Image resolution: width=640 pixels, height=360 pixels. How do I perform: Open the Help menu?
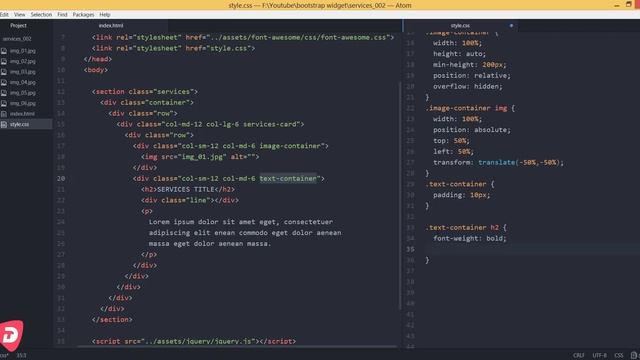pos(105,14)
